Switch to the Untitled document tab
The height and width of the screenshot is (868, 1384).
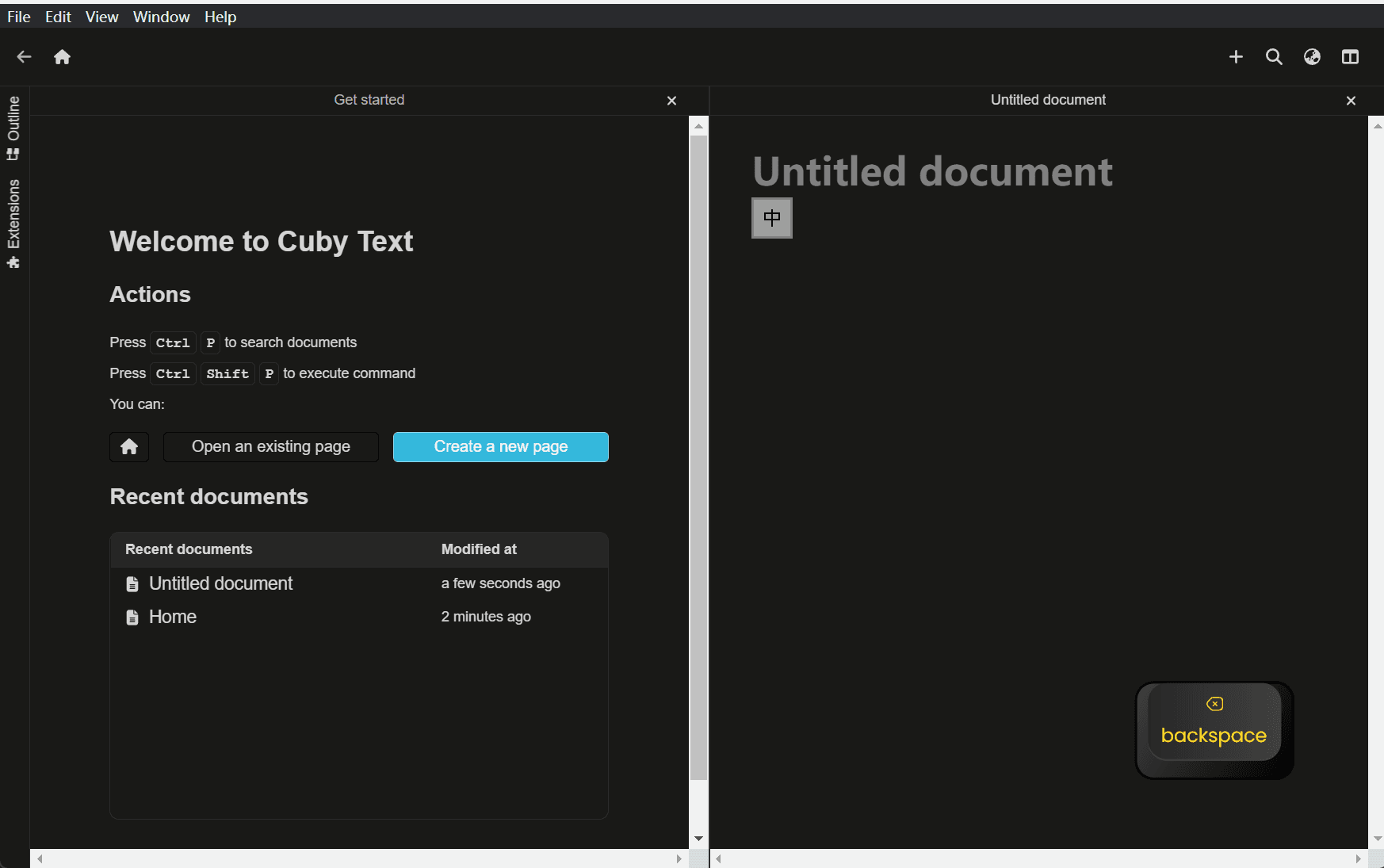[x=1048, y=100]
